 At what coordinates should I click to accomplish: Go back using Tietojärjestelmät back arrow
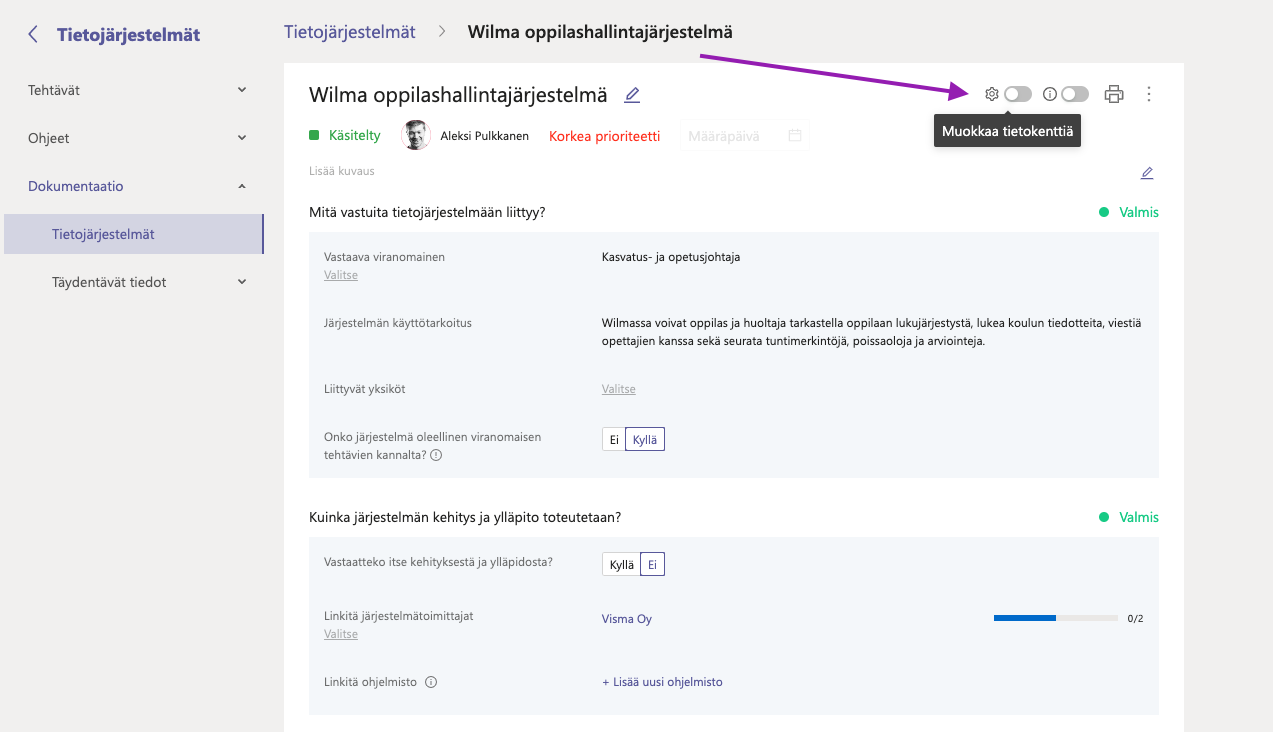(x=33, y=35)
